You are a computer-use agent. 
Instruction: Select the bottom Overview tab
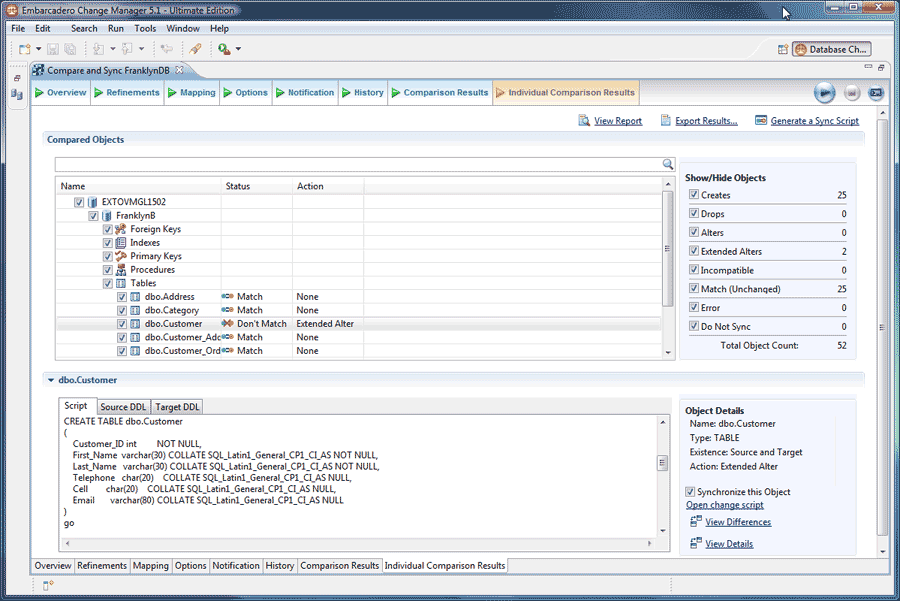pos(53,565)
